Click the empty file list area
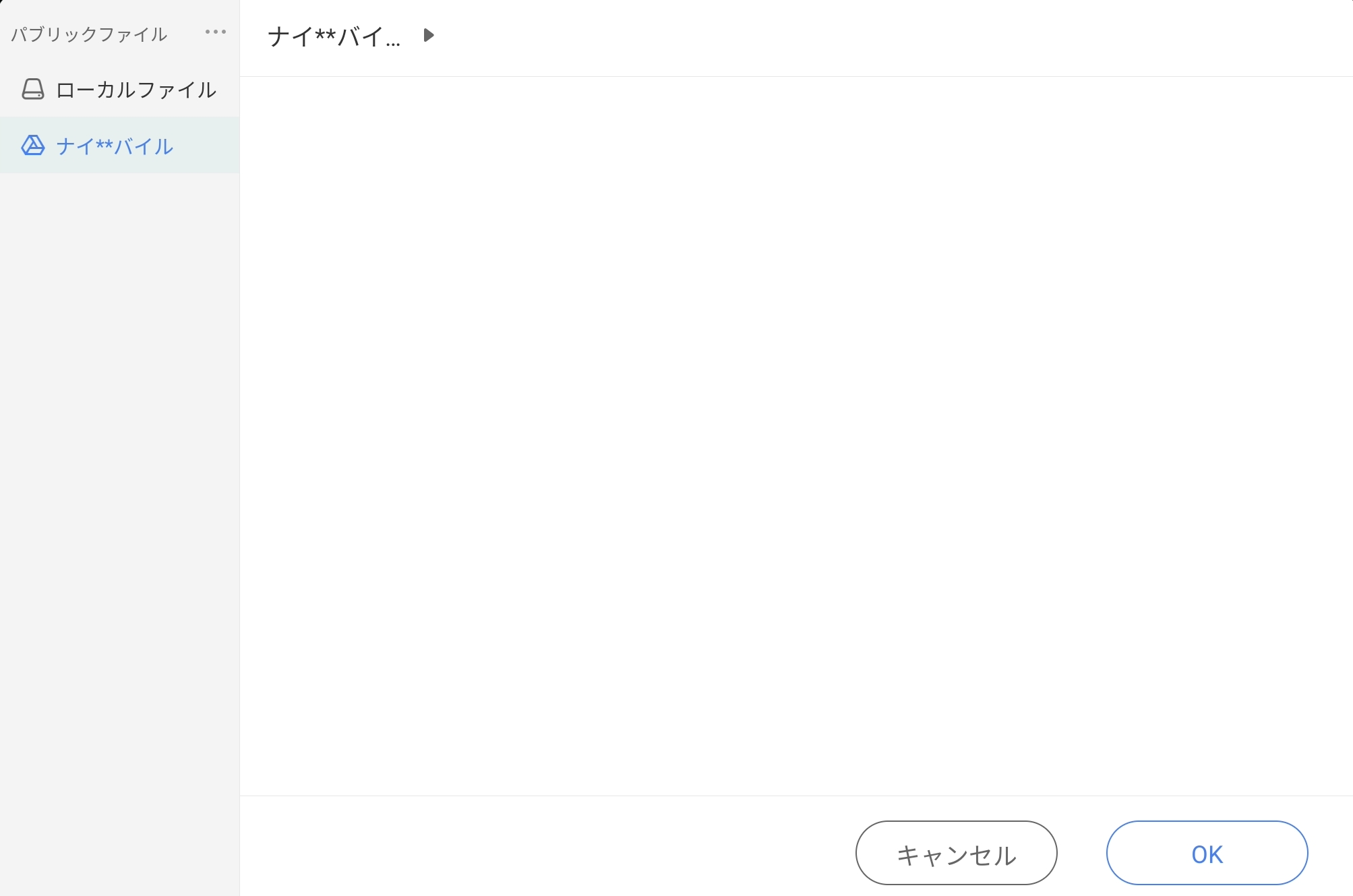This screenshot has width=1353, height=896. [x=795, y=431]
